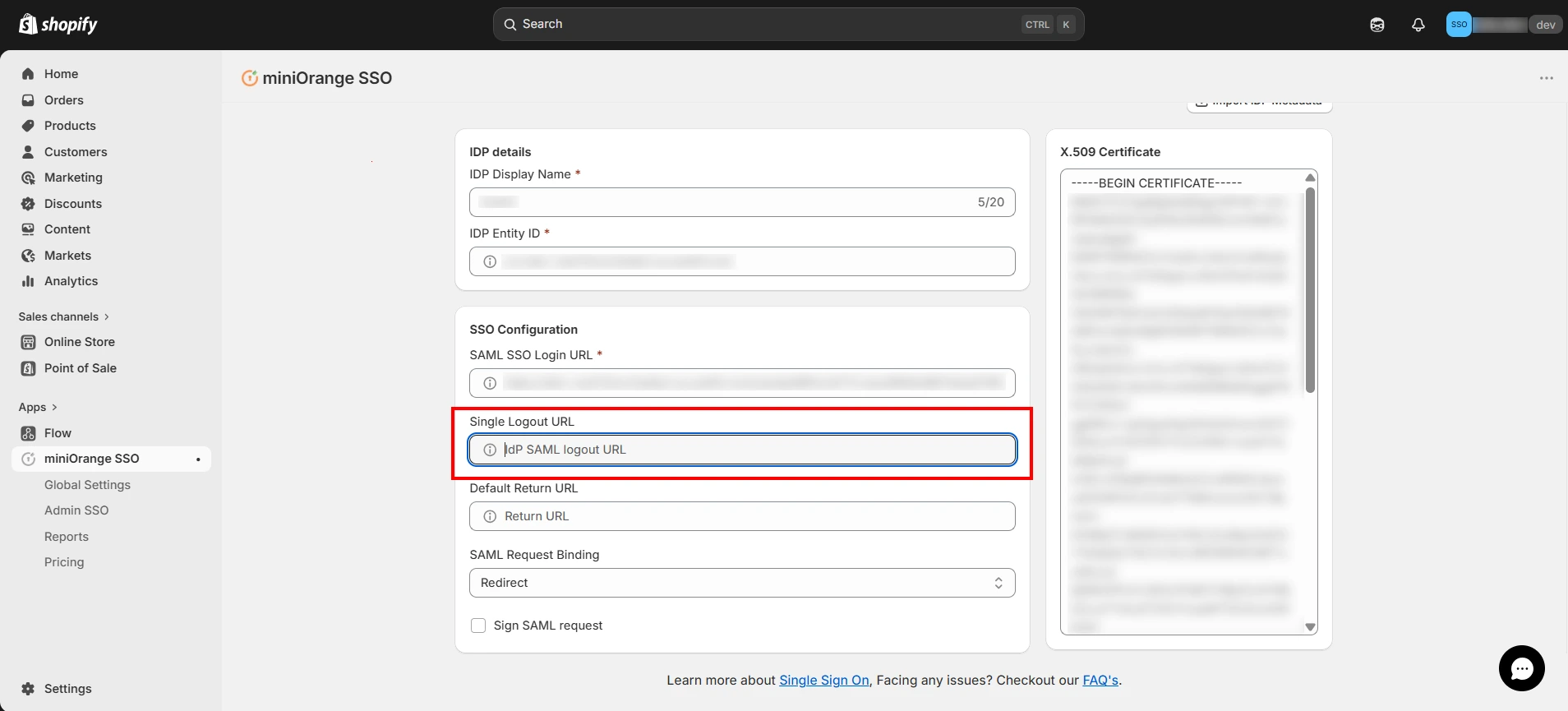This screenshot has width=1568, height=711.
Task: Focus the Single Logout URL field
Action: click(742, 450)
